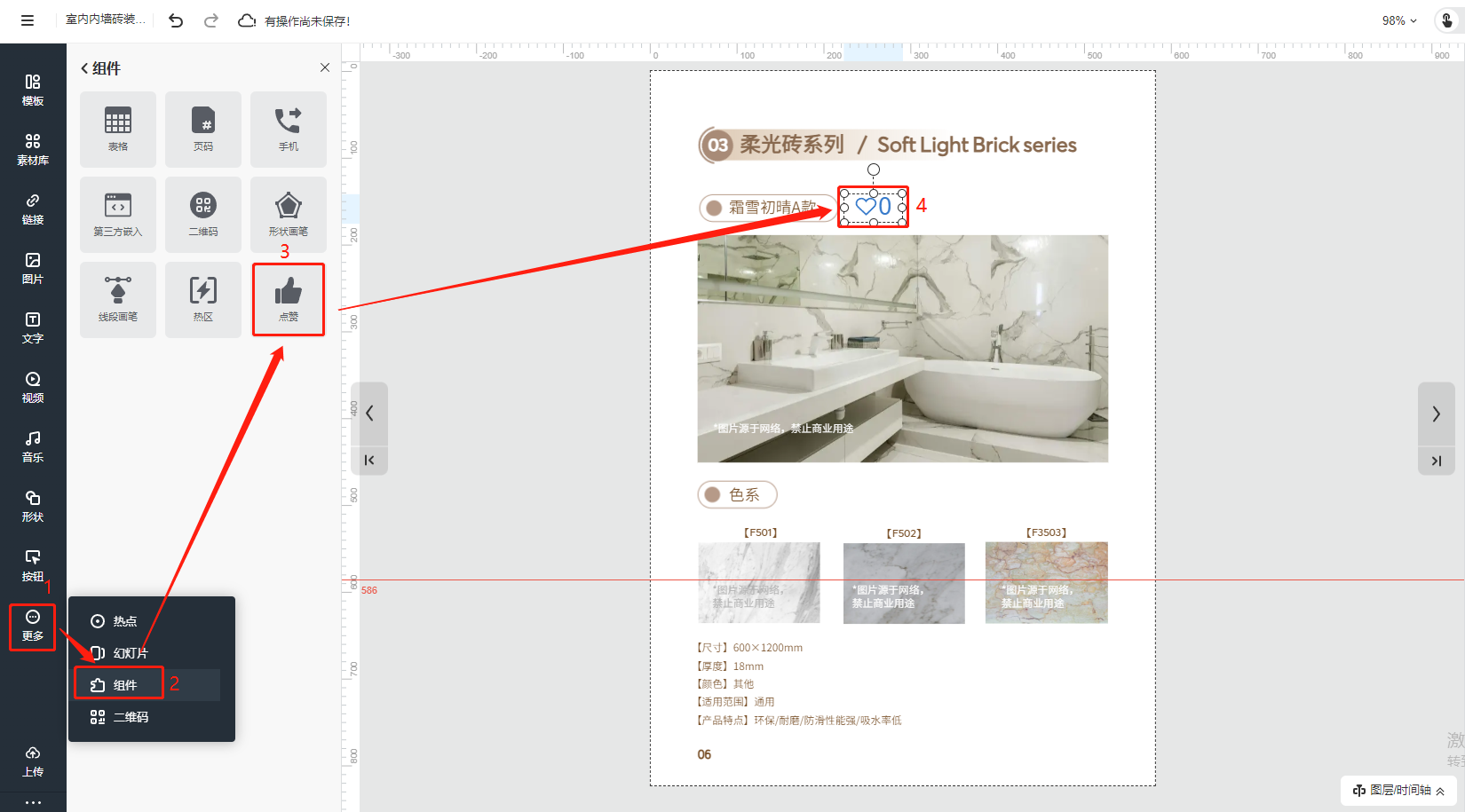Insert the 页码 page number component
The width and height of the screenshot is (1465, 812).
[203, 129]
